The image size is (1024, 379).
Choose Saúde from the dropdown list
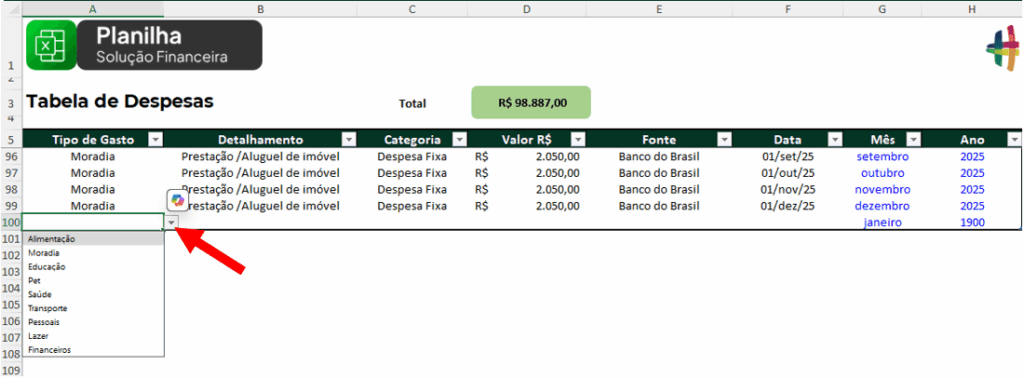coord(93,294)
